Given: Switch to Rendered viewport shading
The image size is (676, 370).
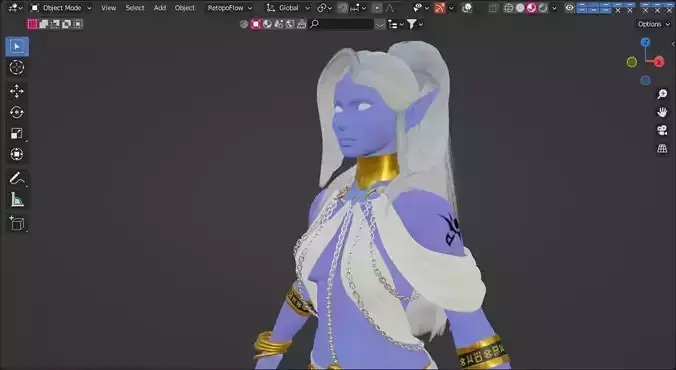Looking at the screenshot, I should [543, 8].
